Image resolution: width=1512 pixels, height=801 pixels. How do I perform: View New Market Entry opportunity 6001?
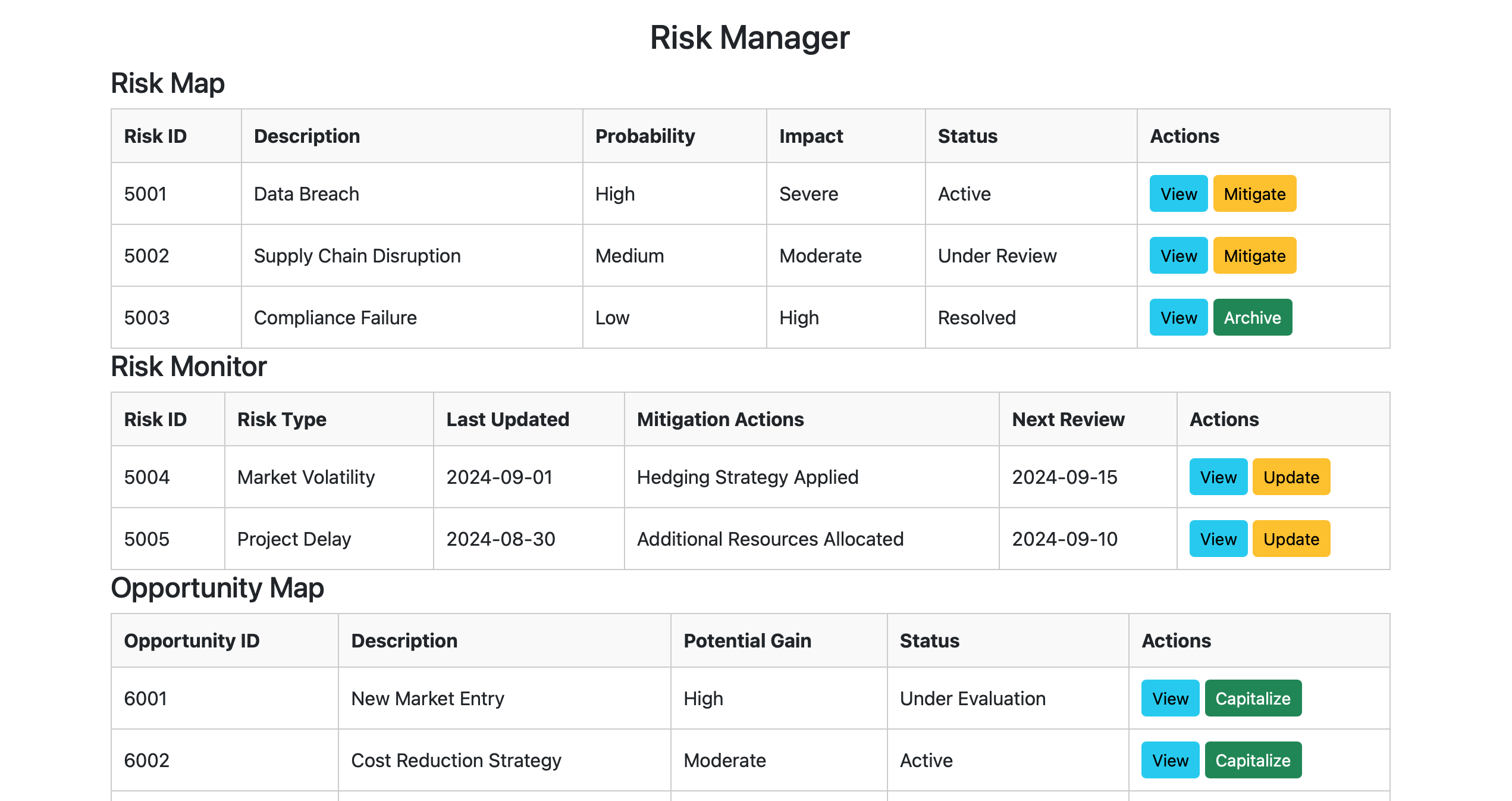point(1169,699)
